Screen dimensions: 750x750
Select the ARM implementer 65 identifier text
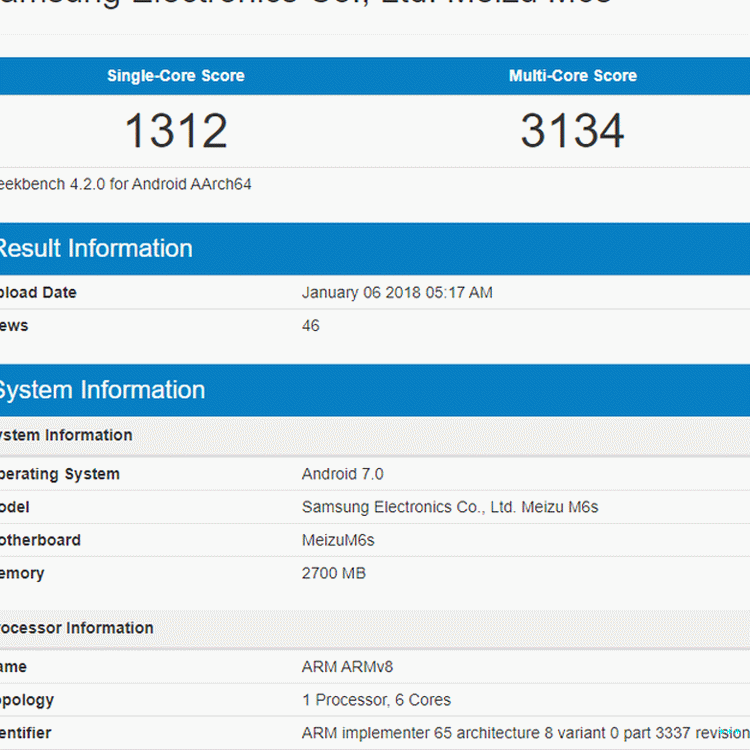tap(526, 733)
